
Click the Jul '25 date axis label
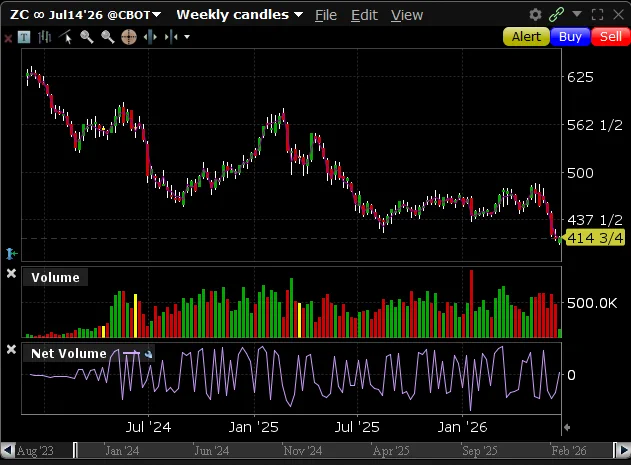[357, 427]
